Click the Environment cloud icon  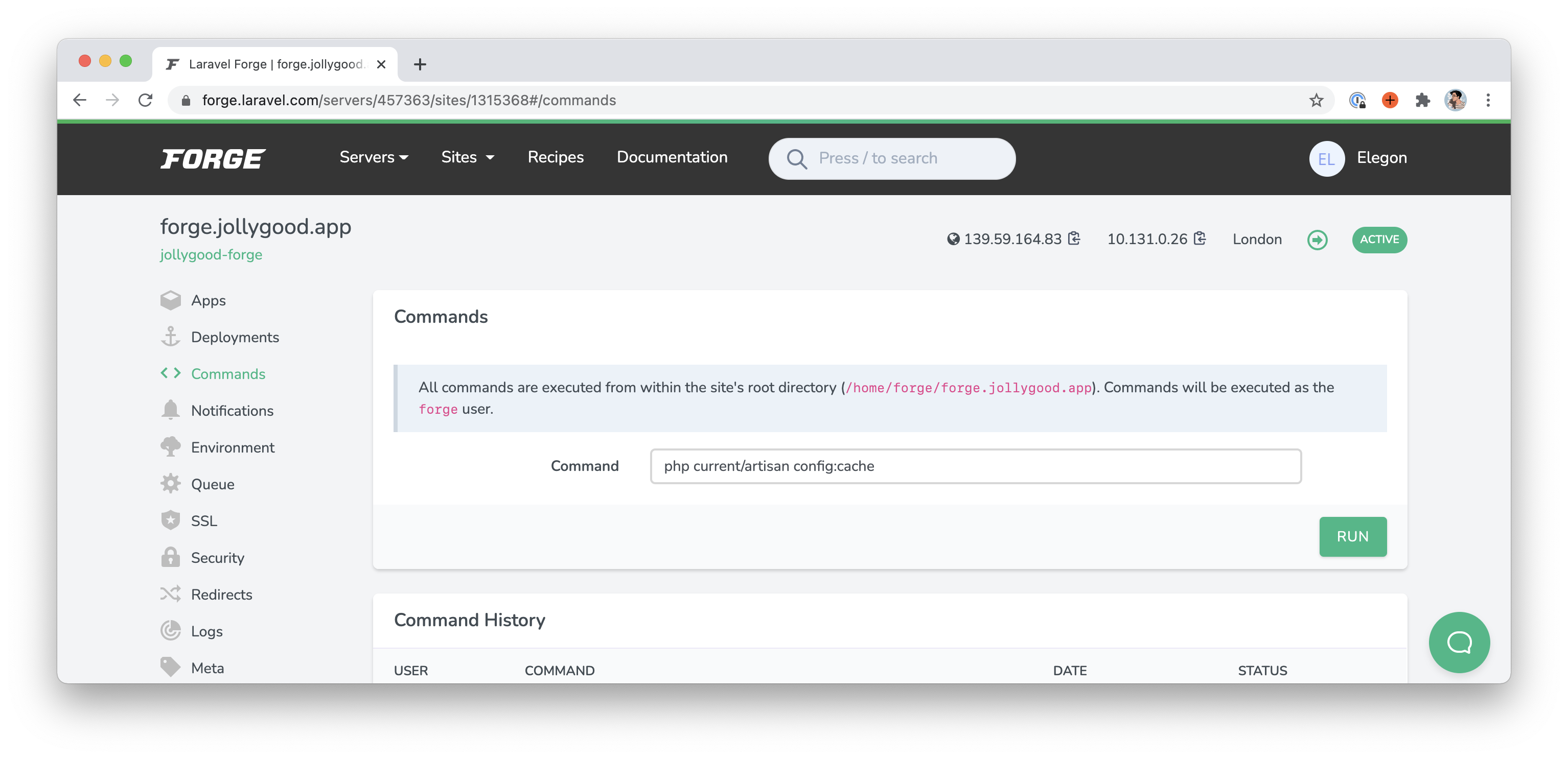click(171, 446)
